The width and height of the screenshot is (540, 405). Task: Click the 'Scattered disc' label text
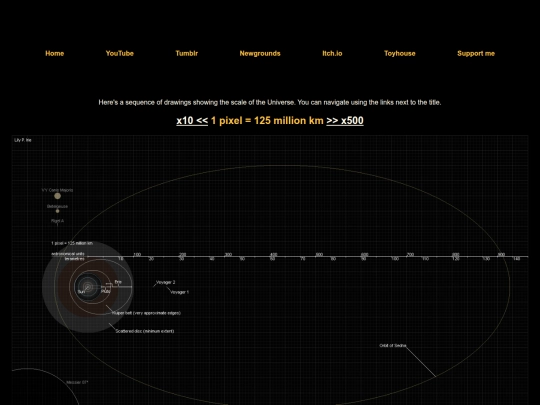[145, 331]
